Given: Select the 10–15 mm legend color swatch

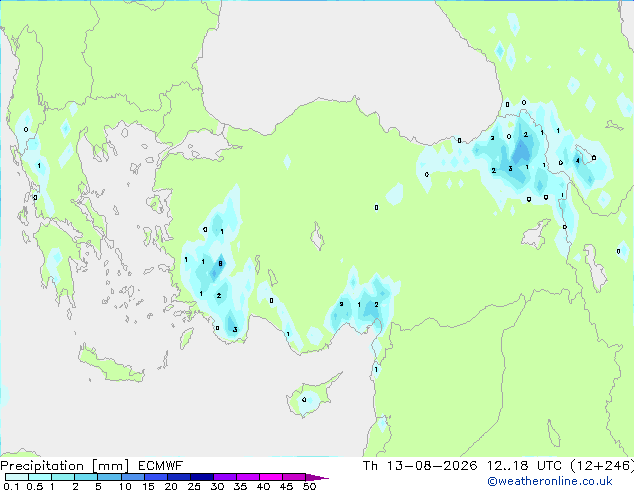Looking at the screenshot, I should click(133, 477).
